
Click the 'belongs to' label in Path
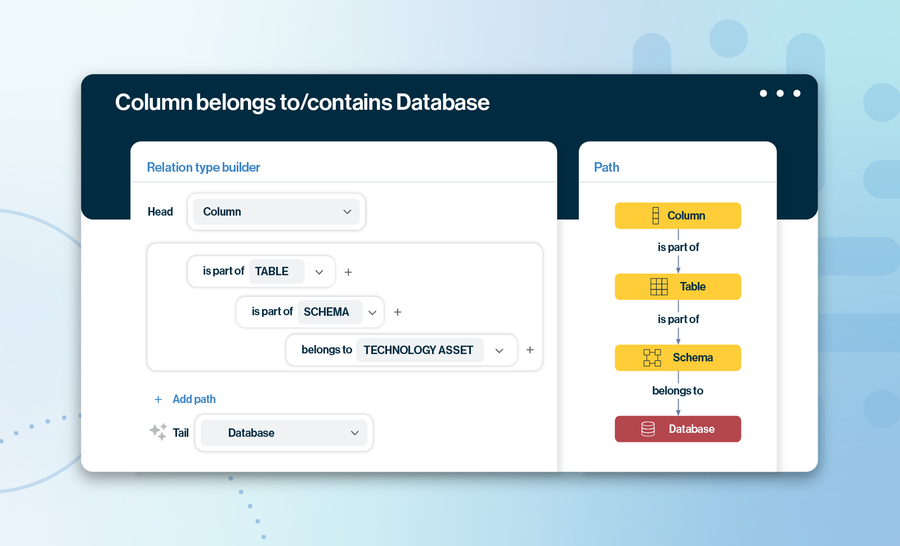(x=678, y=391)
